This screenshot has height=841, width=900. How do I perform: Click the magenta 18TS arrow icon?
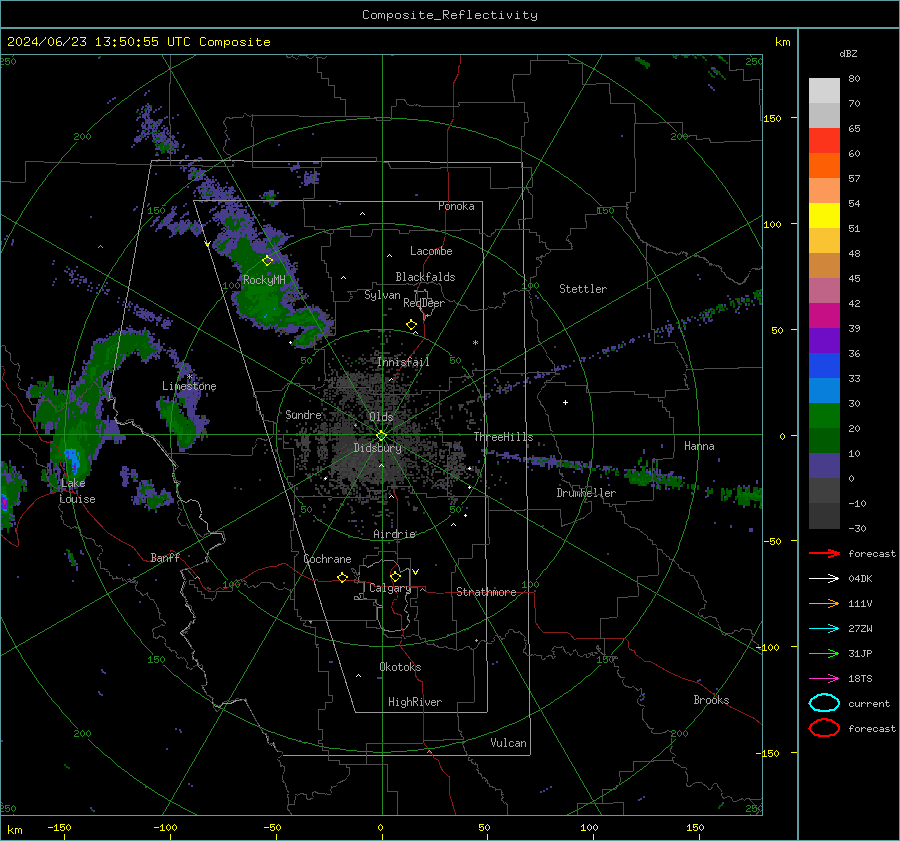[824, 679]
